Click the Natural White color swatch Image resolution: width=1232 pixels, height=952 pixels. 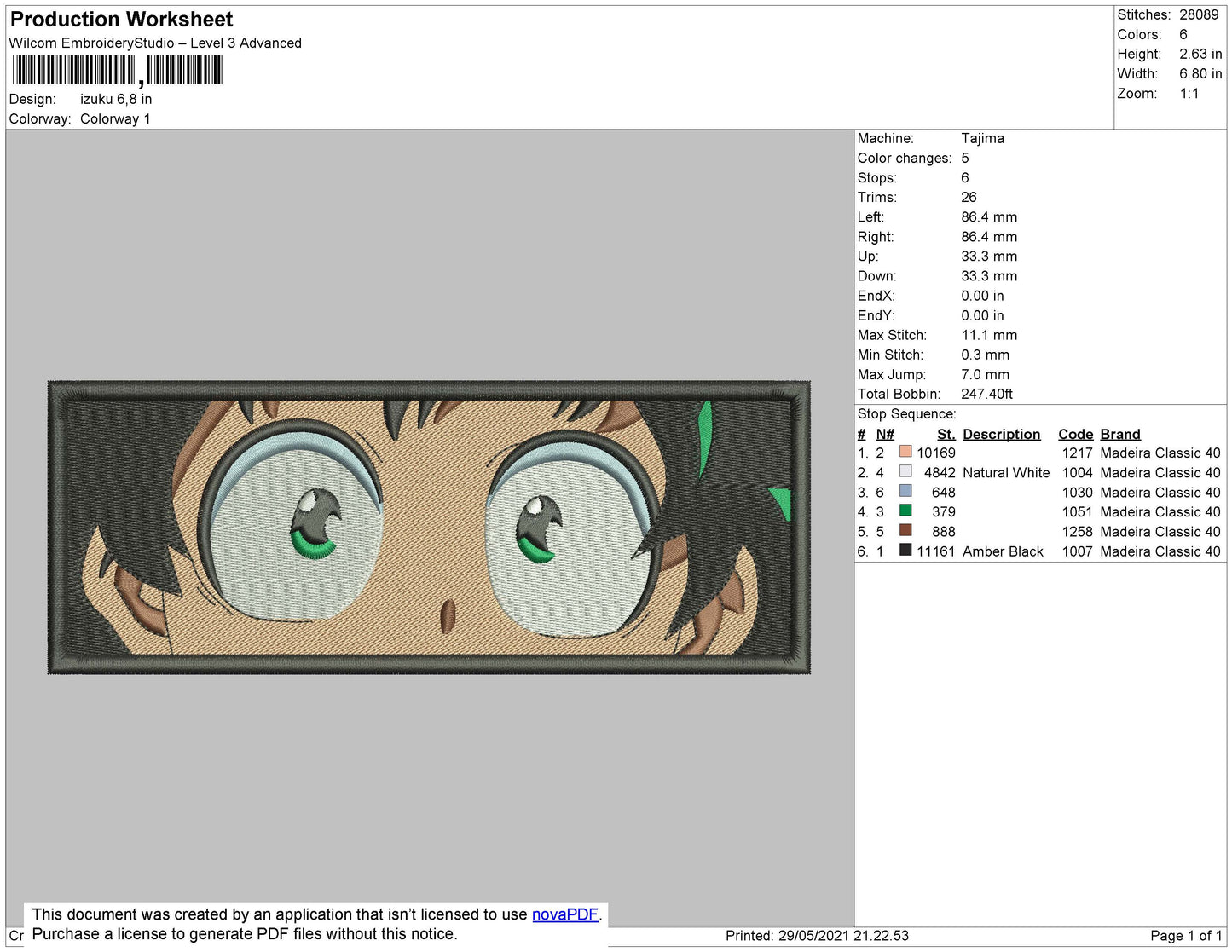(905, 471)
